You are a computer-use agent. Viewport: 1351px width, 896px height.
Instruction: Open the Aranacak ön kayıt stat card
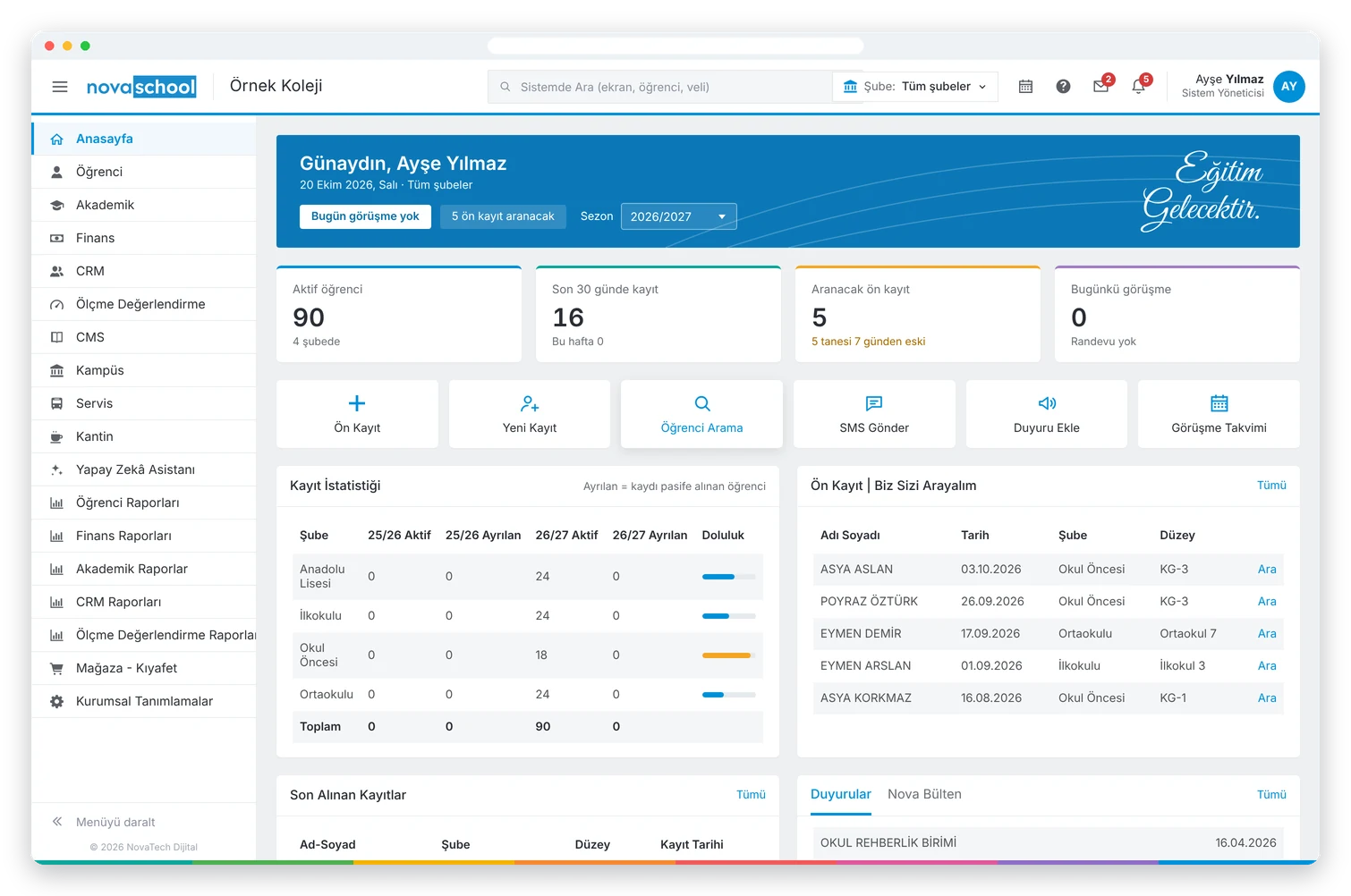coord(918,314)
